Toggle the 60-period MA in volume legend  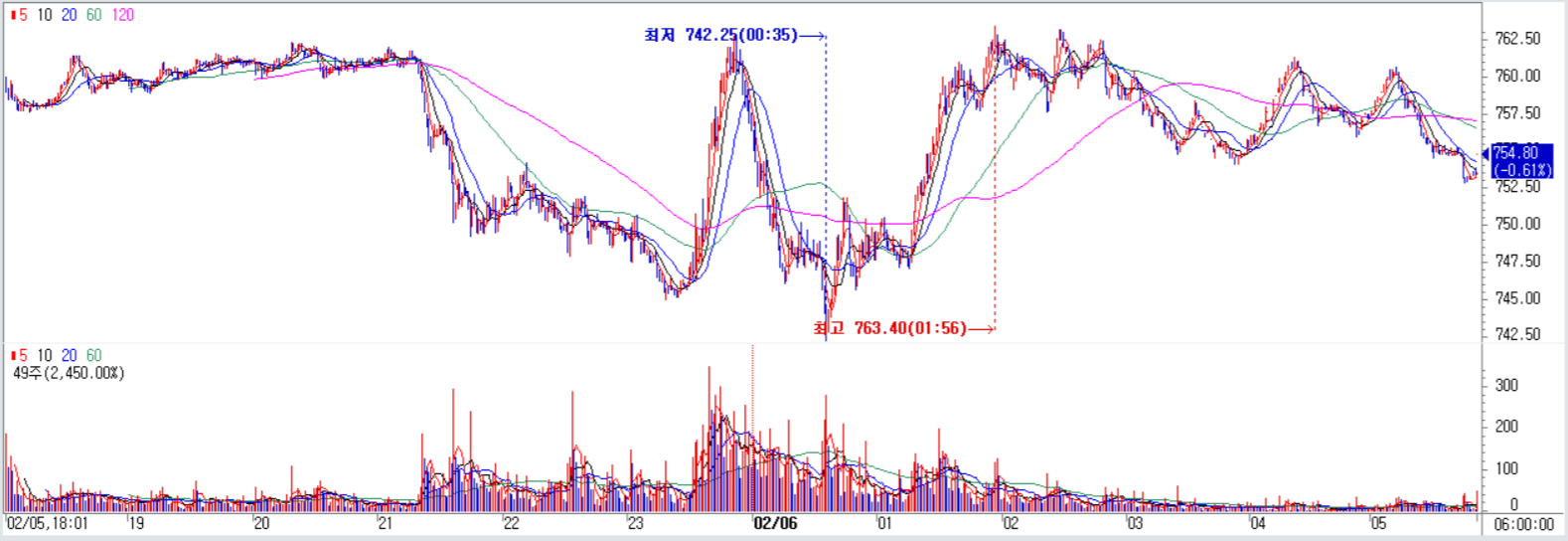[93, 355]
